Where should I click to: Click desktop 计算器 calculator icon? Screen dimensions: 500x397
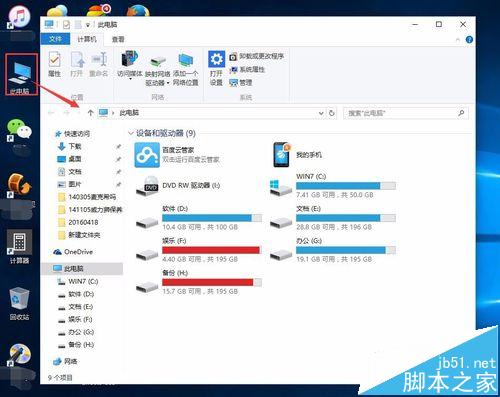click(19, 247)
